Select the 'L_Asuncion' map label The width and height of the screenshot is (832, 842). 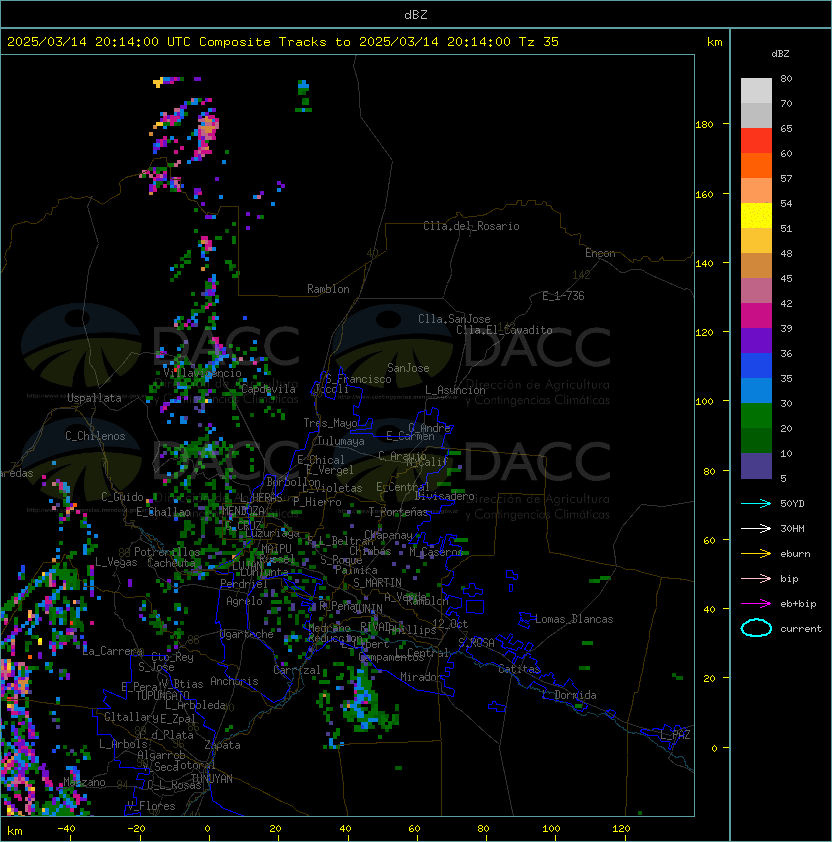click(x=455, y=390)
